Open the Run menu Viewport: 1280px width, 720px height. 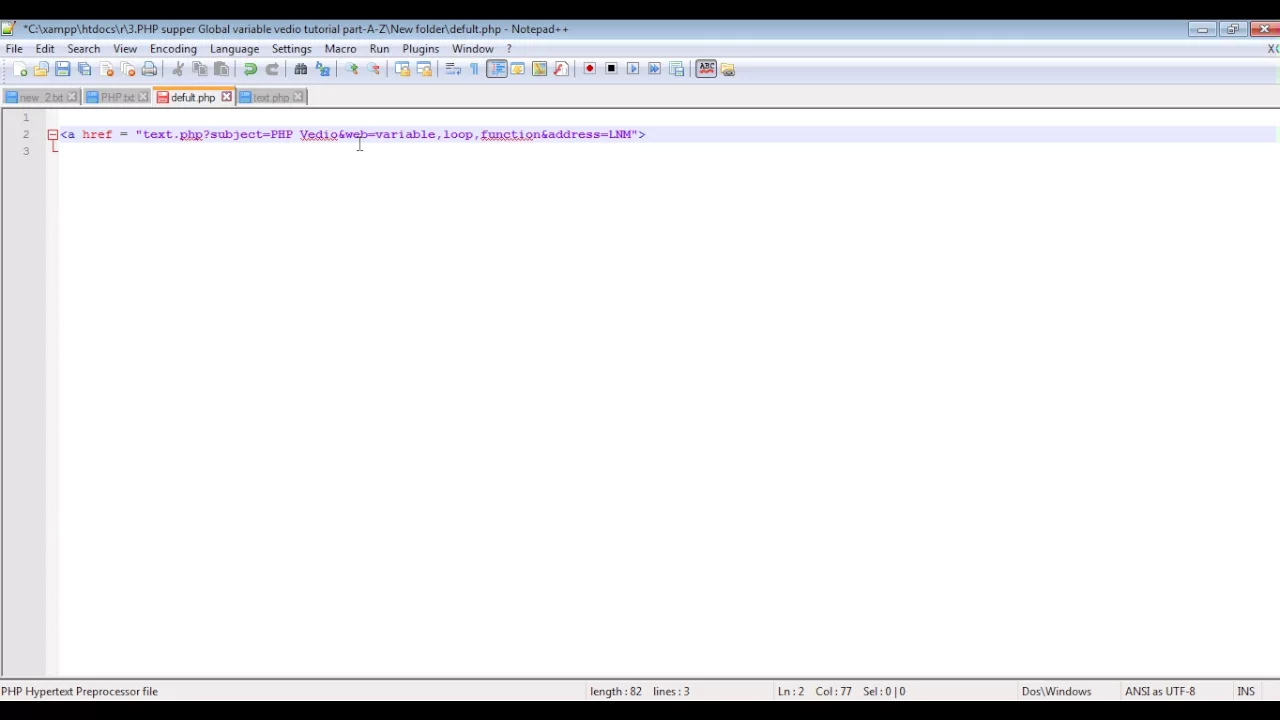click(x=379, y=49)
